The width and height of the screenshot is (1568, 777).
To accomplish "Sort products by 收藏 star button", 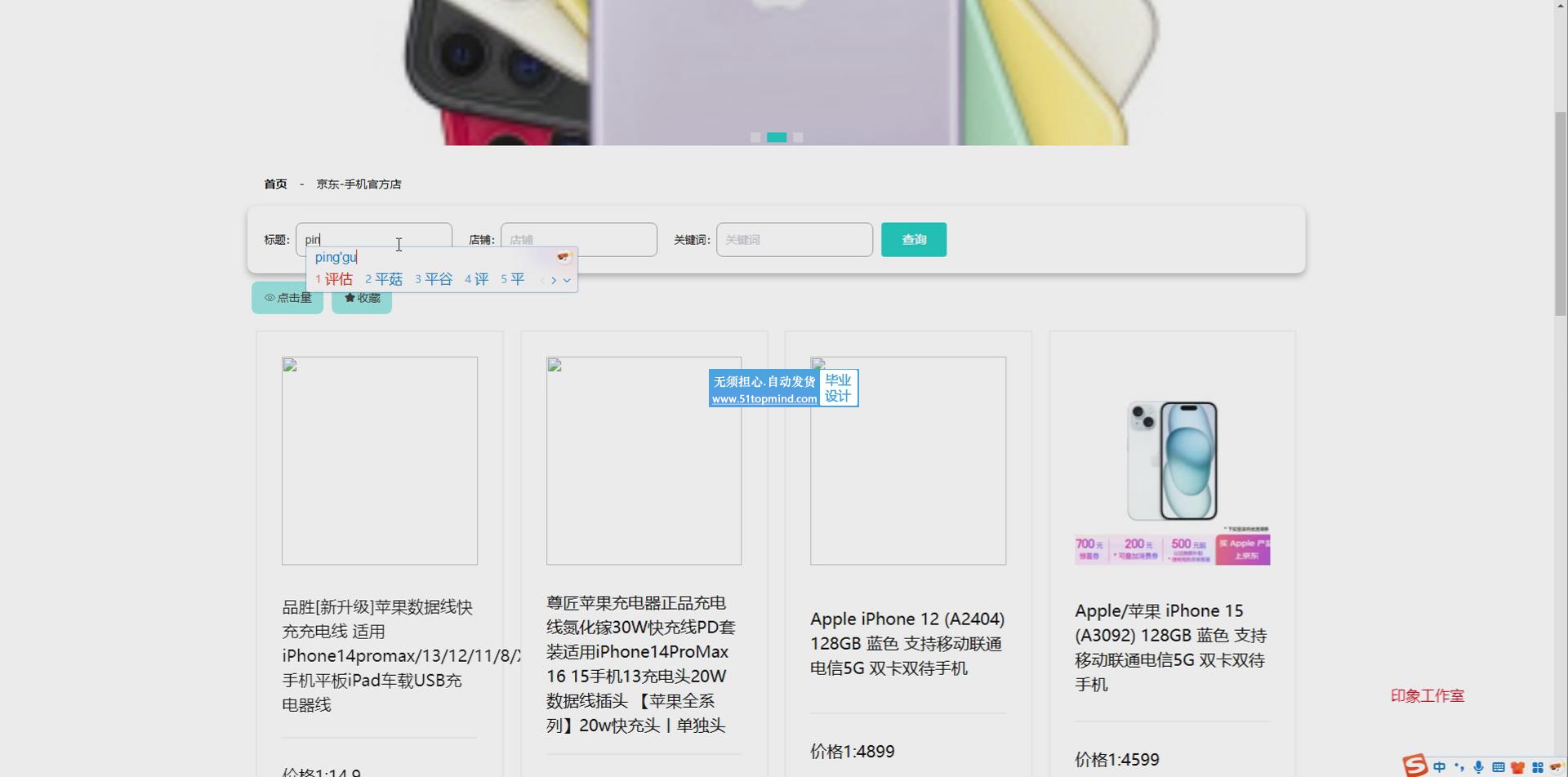I will click(x=362, y=298).
